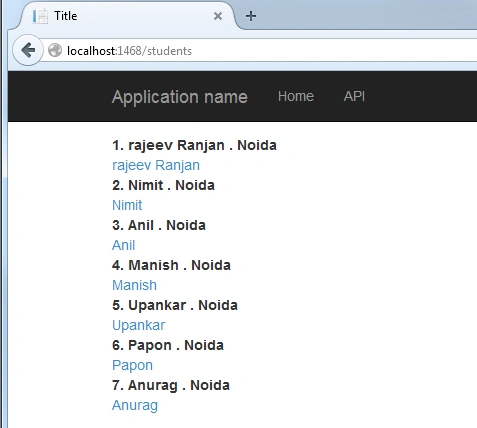The image size is (477, 428).
Task: Click the browser back arrow button
Action: (28, 50)
